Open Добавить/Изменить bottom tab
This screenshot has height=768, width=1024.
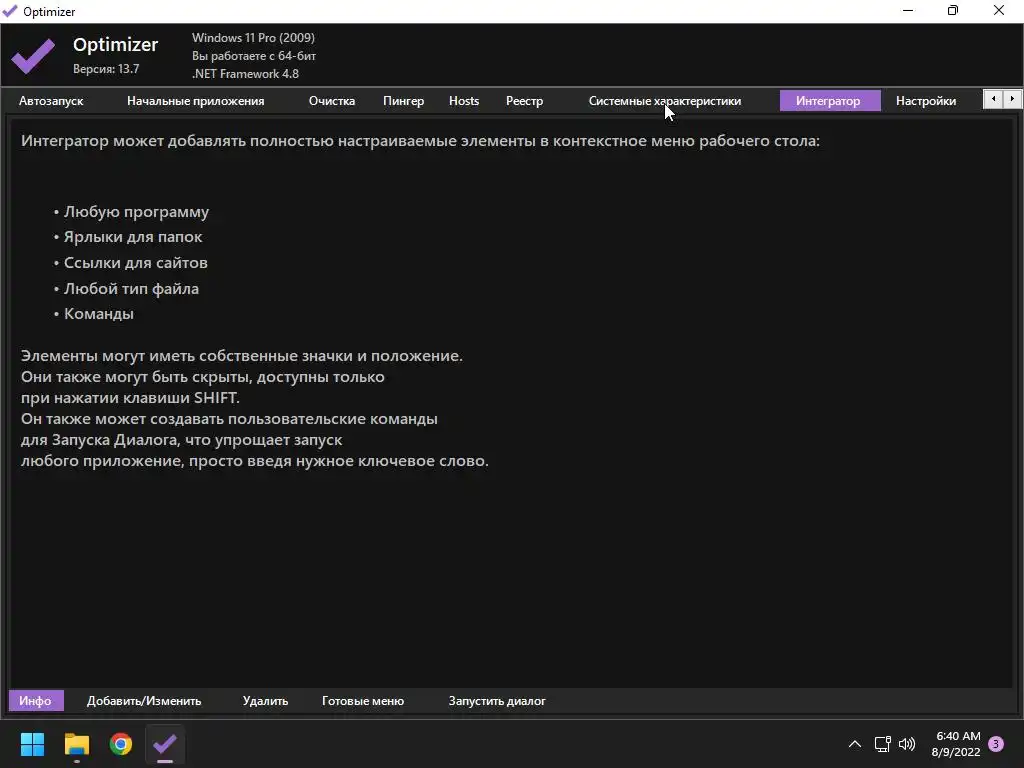pyautogui.click(x=144, y=701)
